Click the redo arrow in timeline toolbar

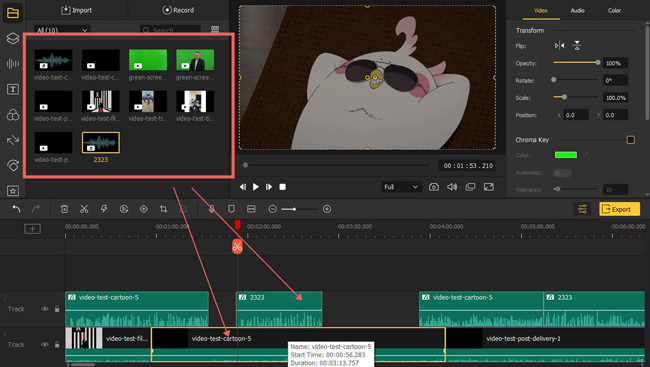click(36, 209)
